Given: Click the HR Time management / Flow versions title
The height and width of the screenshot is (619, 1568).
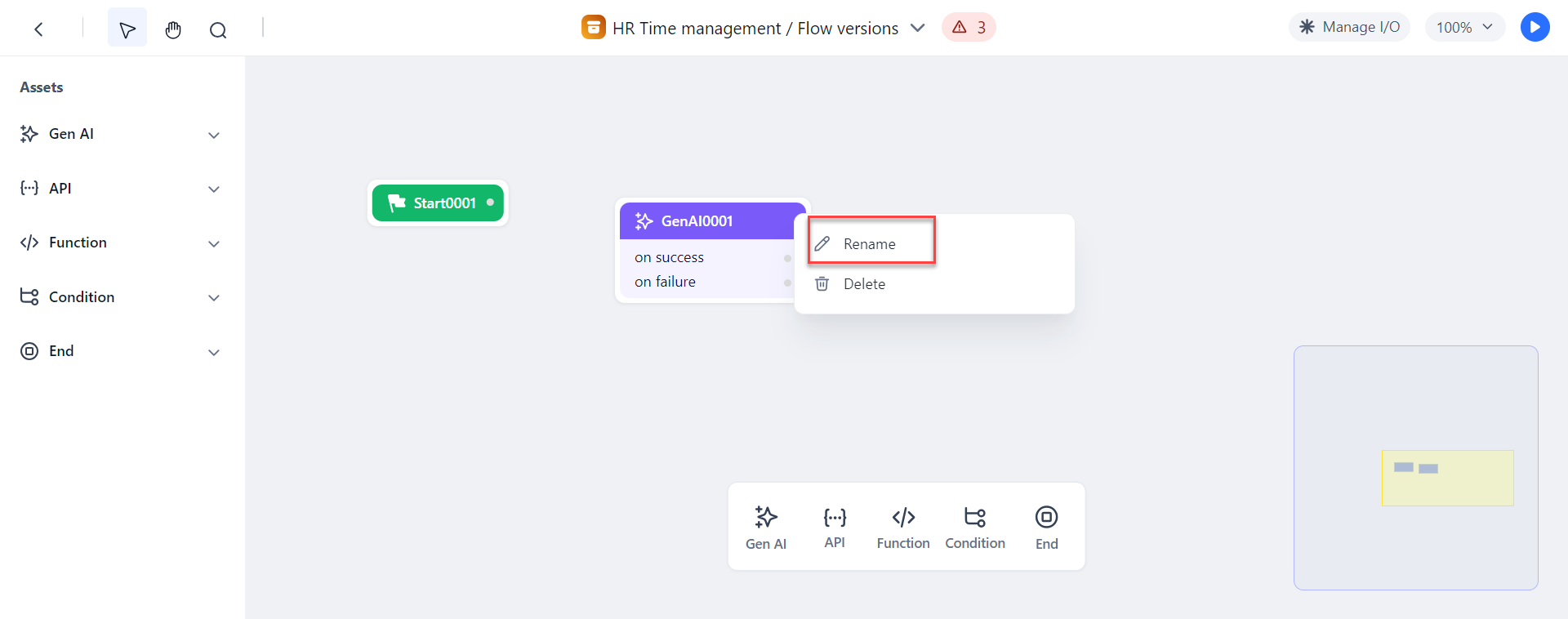Looking at the screenshot, I should [x=755, y=28].
